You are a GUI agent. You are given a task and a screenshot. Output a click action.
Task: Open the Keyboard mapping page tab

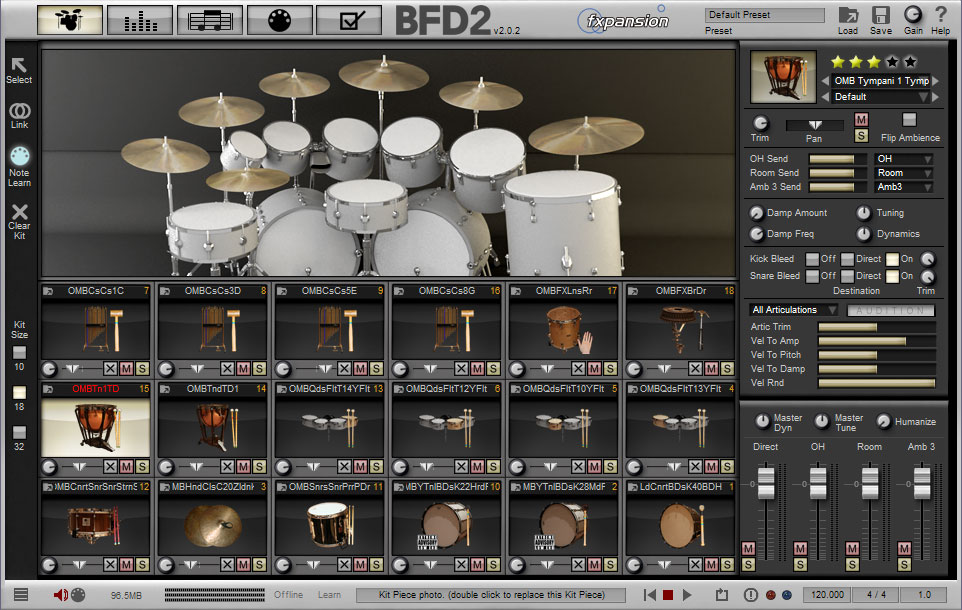279,20
